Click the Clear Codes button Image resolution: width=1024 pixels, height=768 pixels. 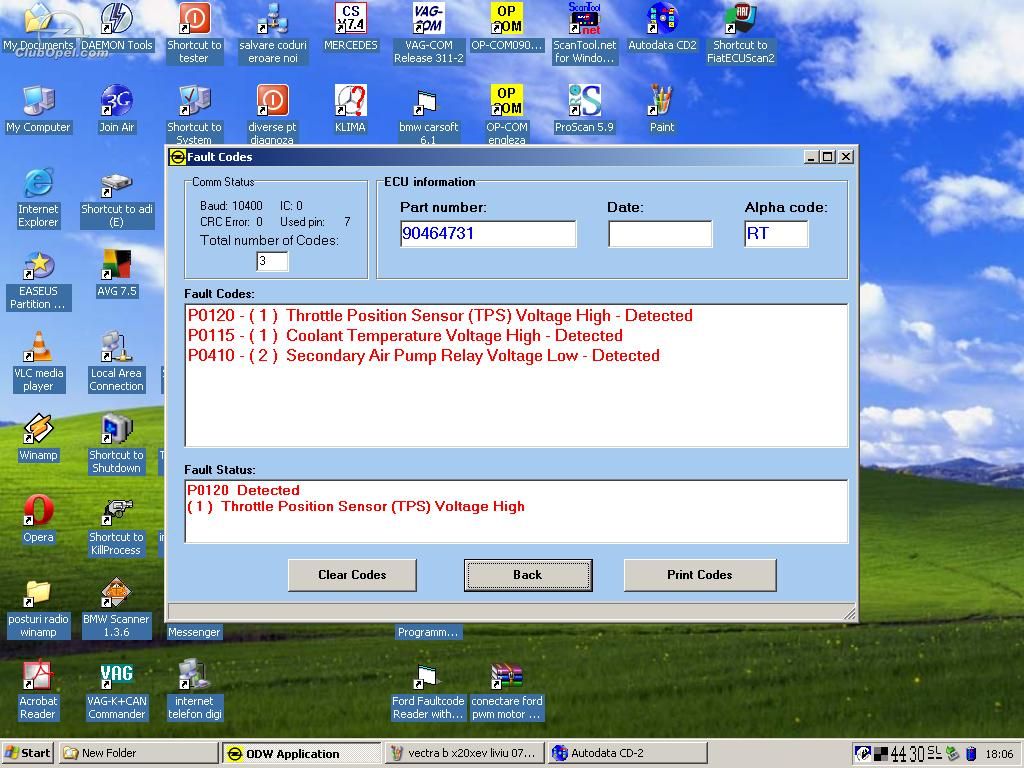[352, 575]
